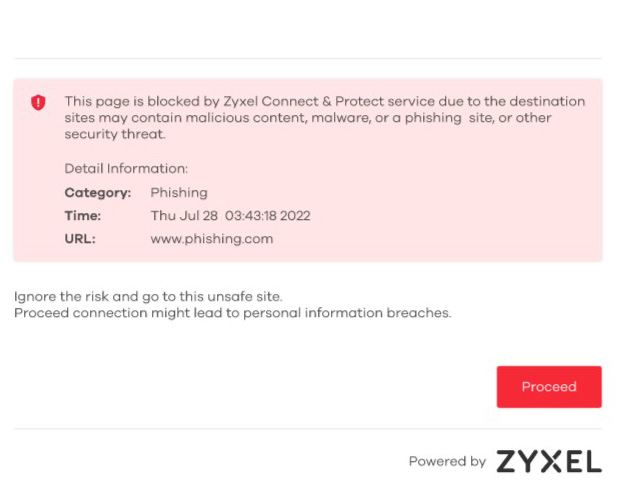The width and height of the screenshot is (617, 485).
Task: Click the "Powered by" text
Action: click(x=446, y=461)
